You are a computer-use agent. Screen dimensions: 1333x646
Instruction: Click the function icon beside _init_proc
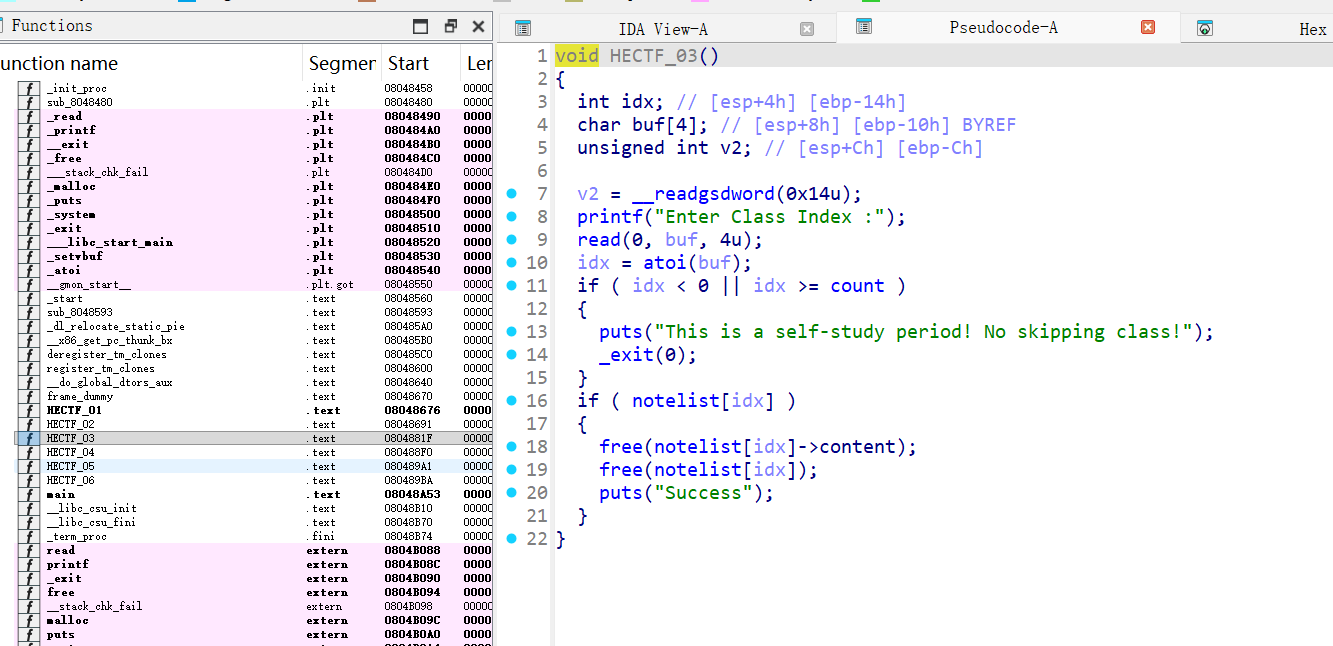[x=27, y=86]
